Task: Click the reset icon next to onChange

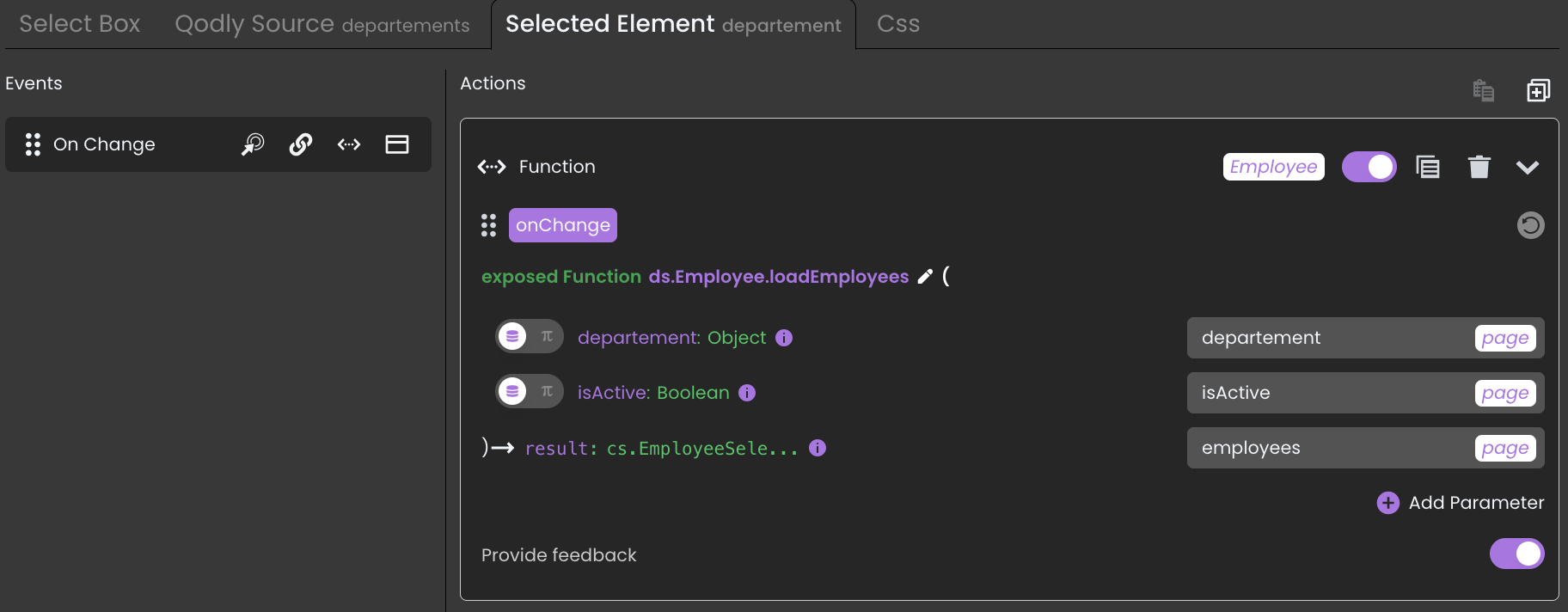Action: coord(1530,225)
